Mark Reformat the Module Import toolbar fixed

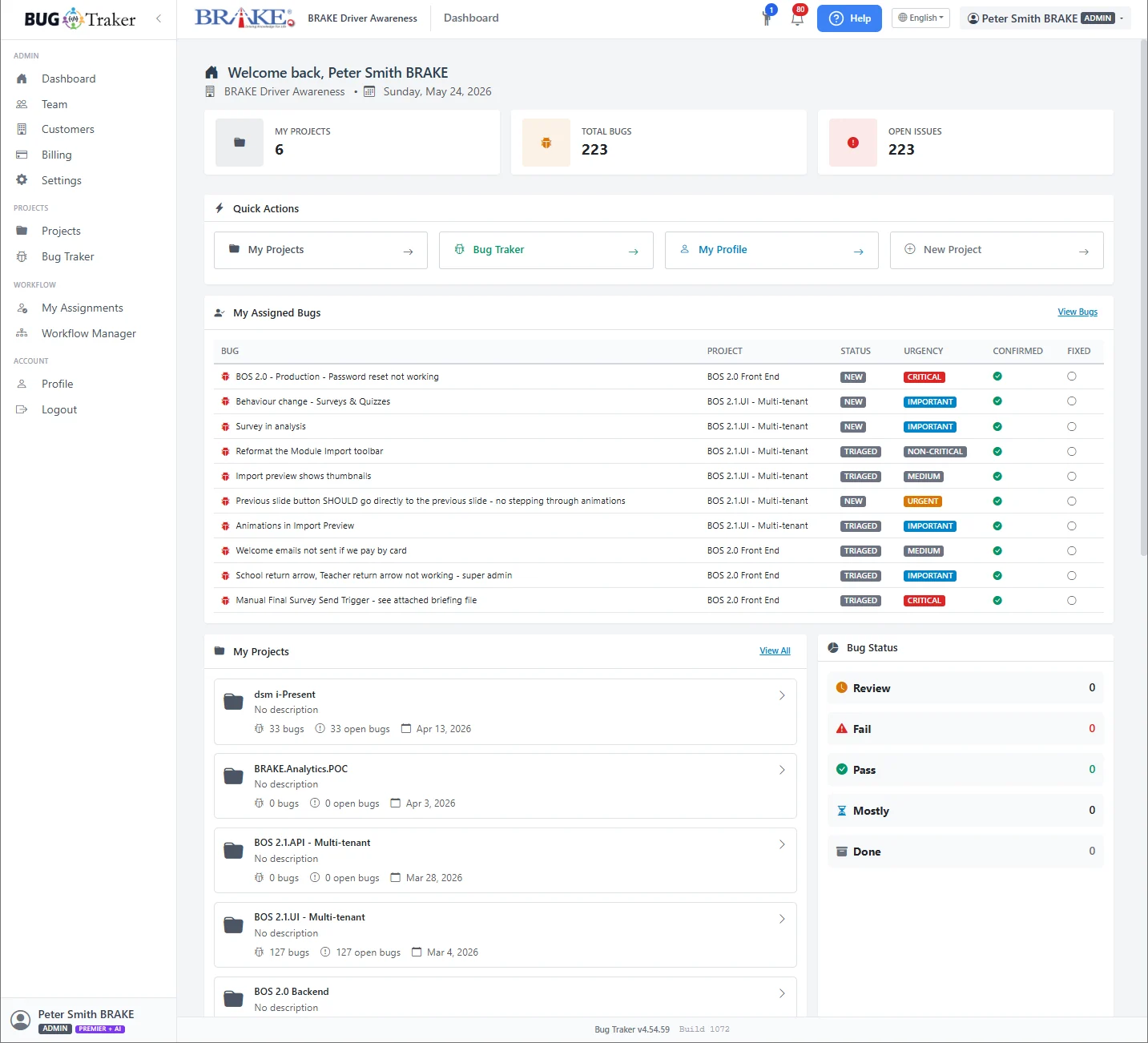(x=1072, y=452)
